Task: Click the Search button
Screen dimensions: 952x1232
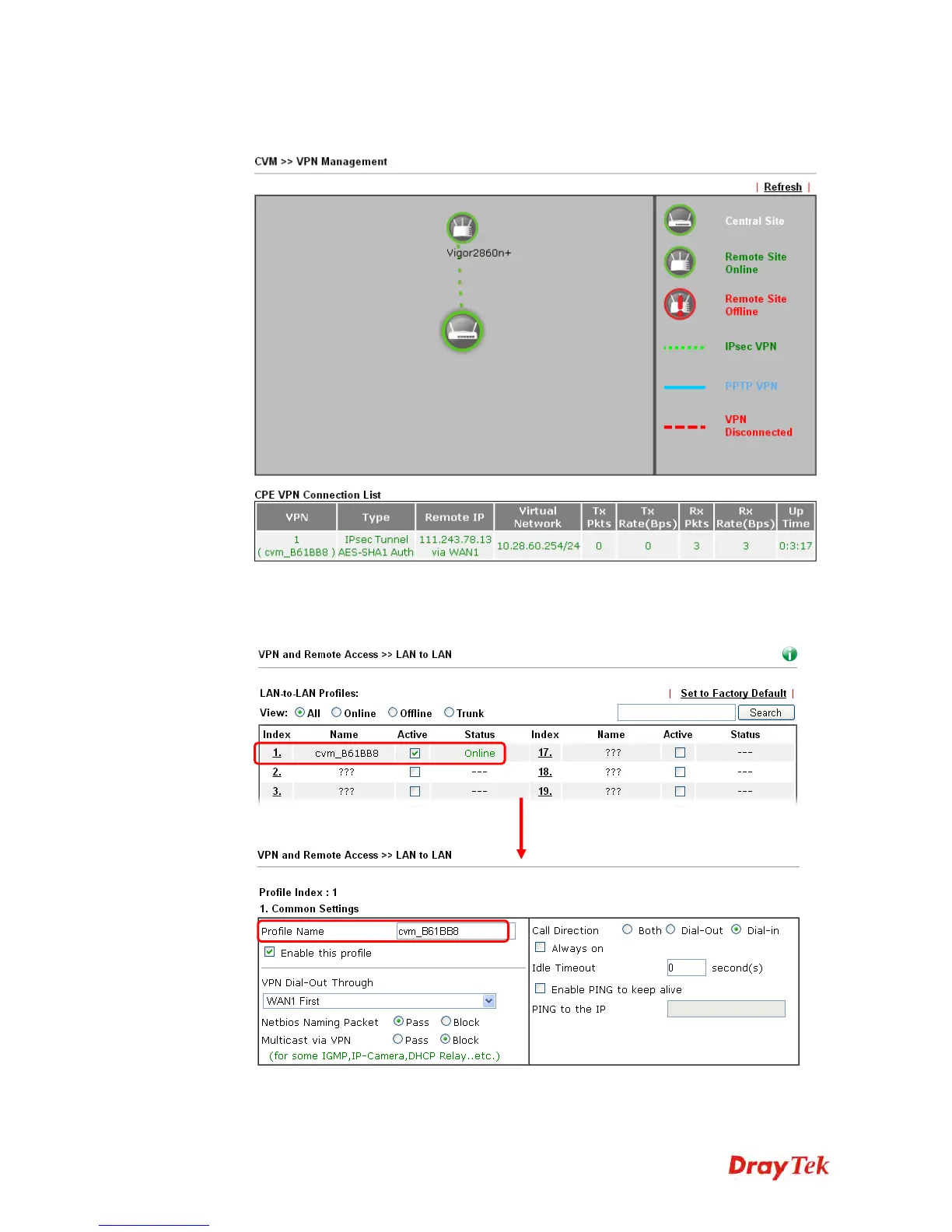Action: [x=765, y=712]
